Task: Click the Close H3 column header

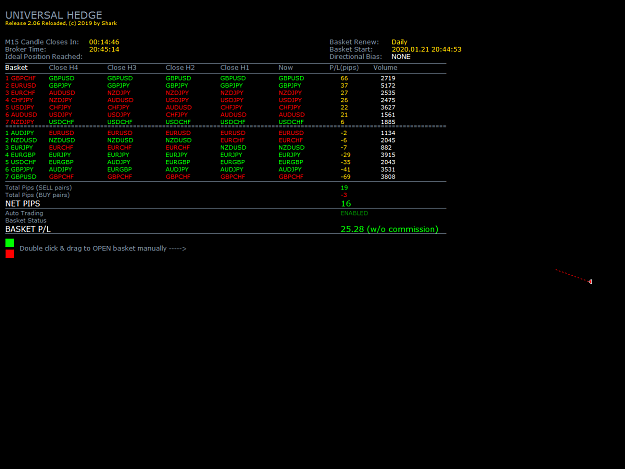Action: 122,68
